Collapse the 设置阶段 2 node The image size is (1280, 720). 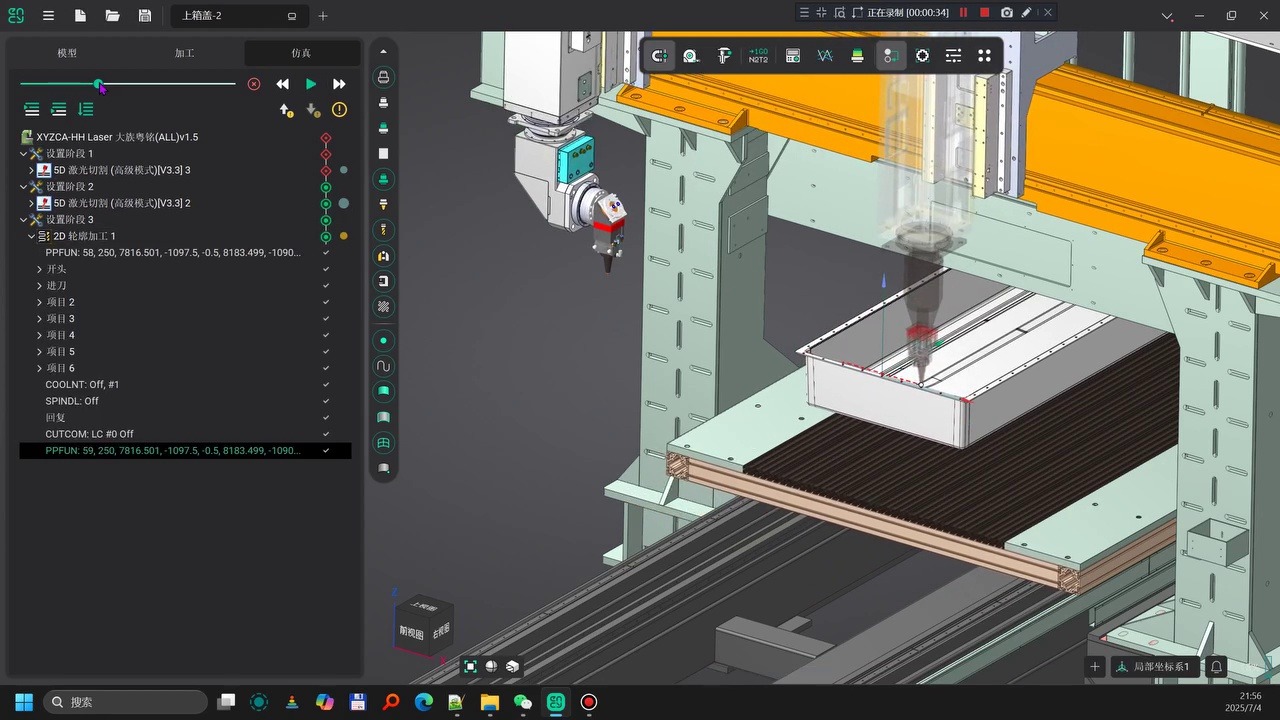pyautogui.click(x=24, y=187)
